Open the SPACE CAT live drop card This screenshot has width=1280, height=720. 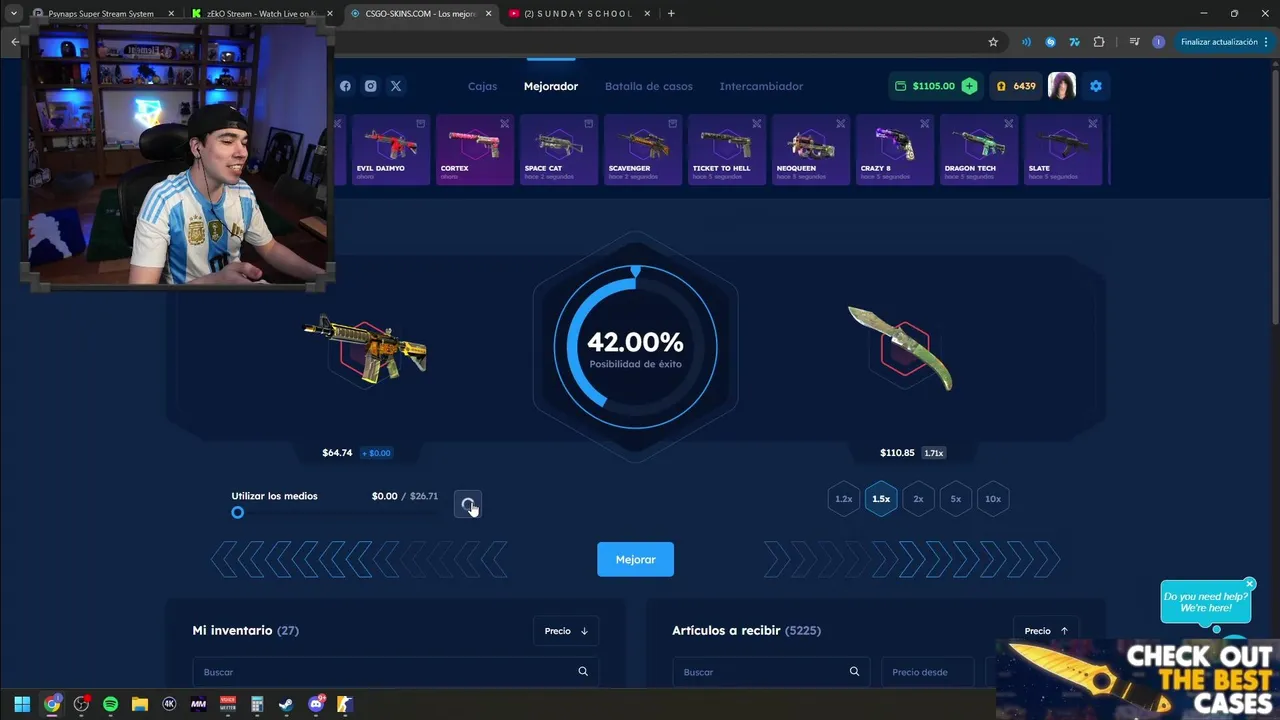tap(558, 150)
